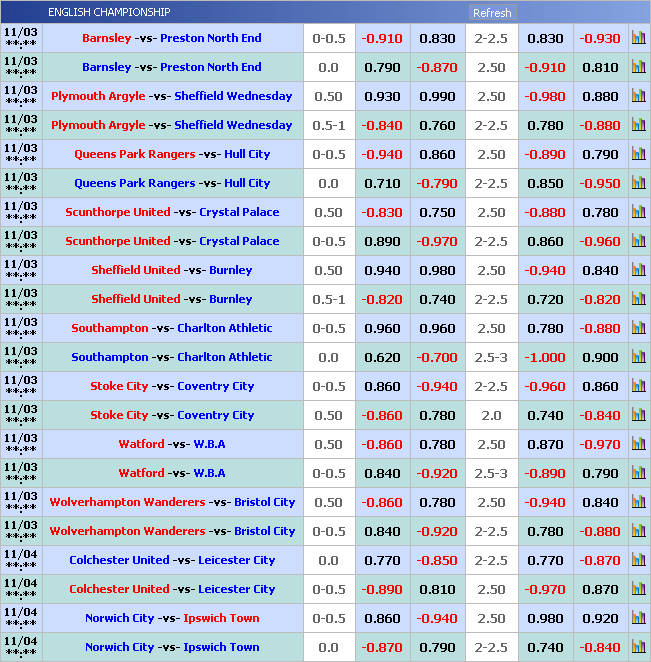Select the 0.620 odds for Southampton
Viewport: 651px width, 662px height.
382,358
